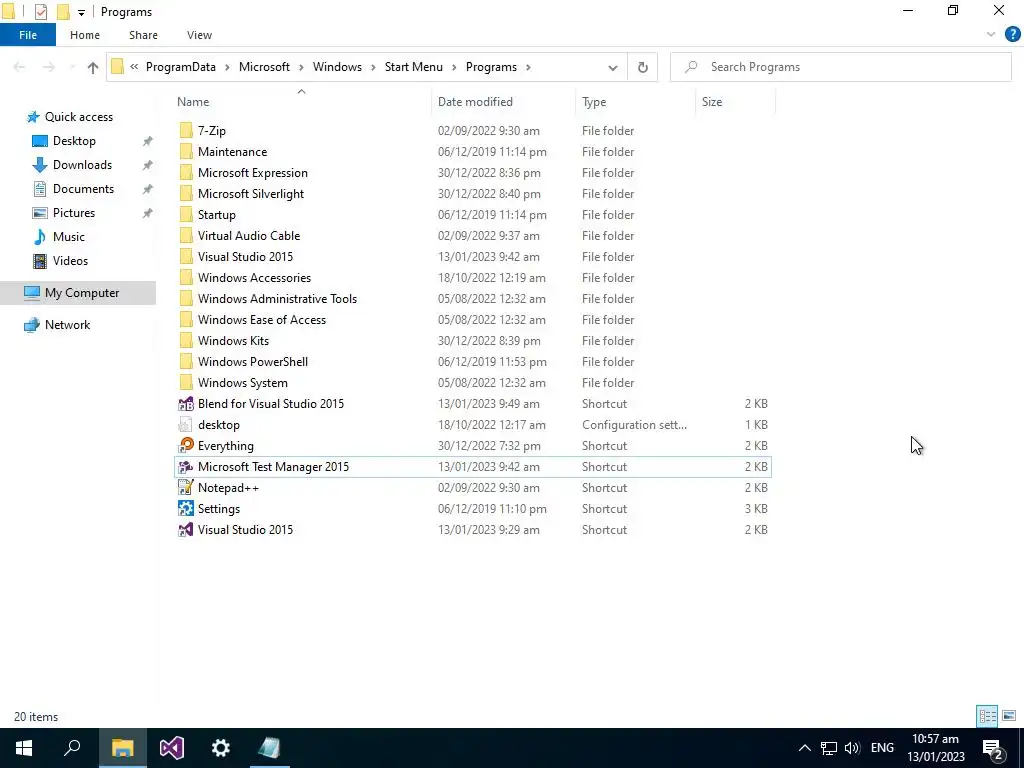The image size is (1024, 768).
Task: Select Desktop in the navigation pane
Action: pyautogui.click(x=74, y=141)
